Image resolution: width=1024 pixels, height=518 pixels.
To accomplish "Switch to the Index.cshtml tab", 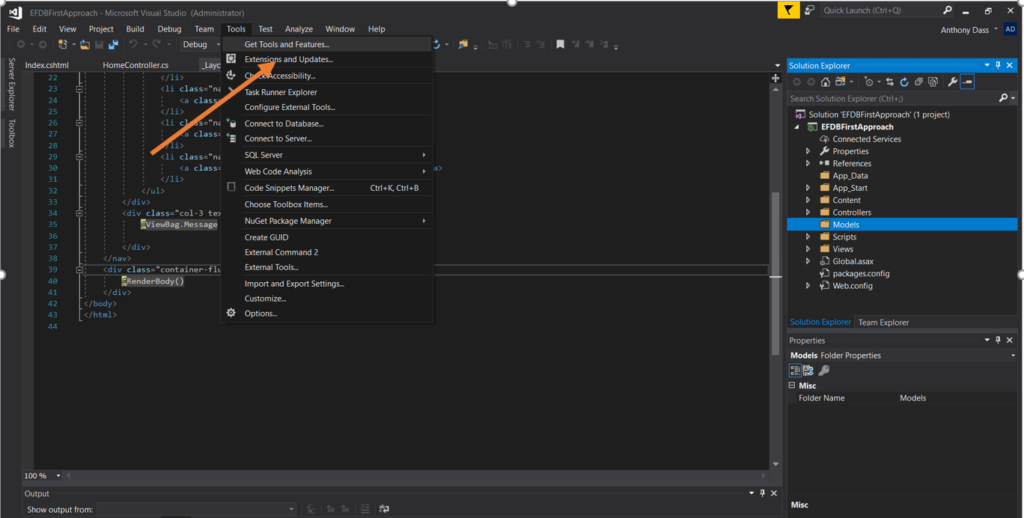I will [47, 65].
